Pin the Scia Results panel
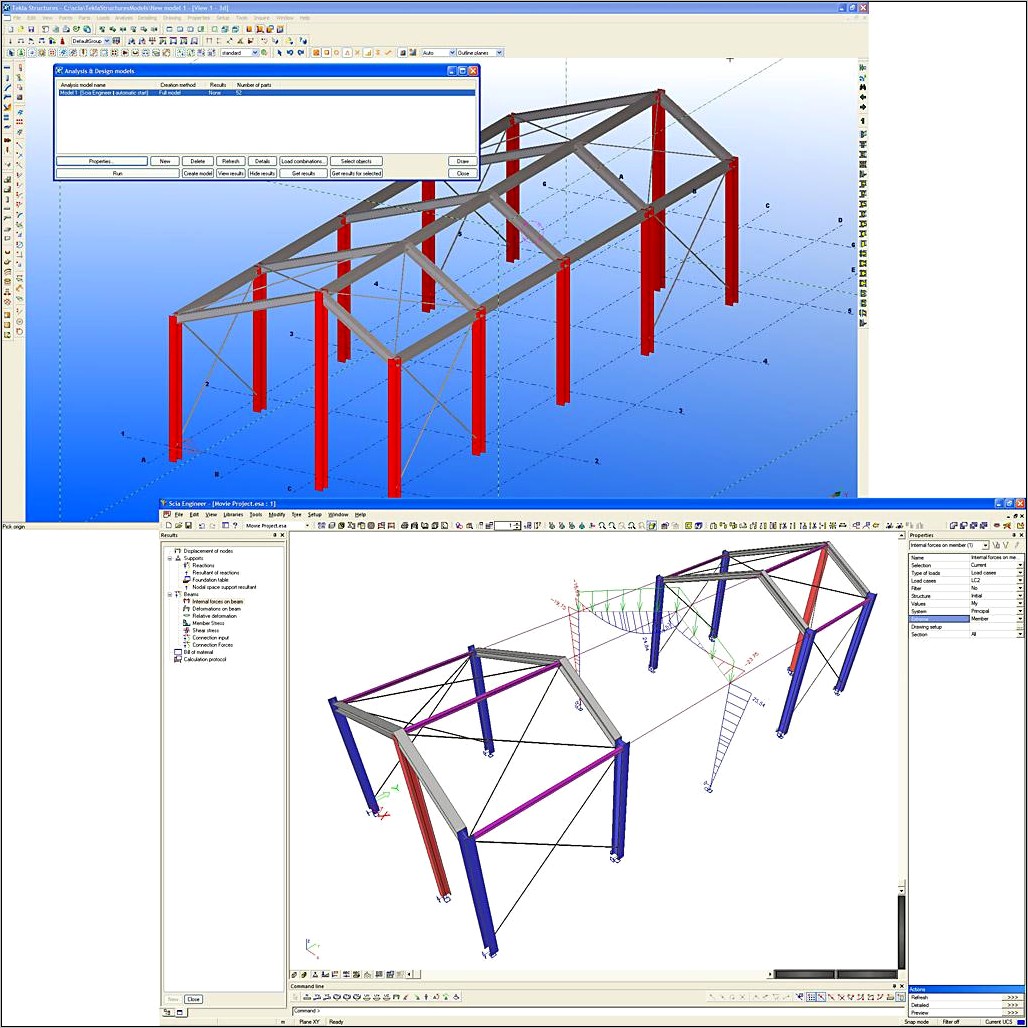This screenshot has width=1028, height=1028. (275, 535)
